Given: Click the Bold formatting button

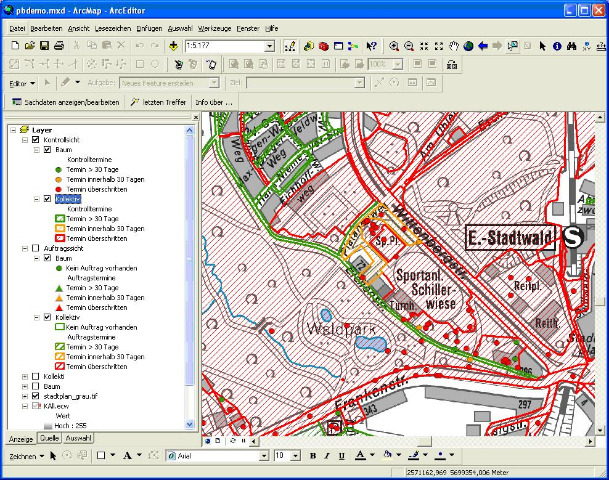Looking at the screenshot, I should point(313,456).
